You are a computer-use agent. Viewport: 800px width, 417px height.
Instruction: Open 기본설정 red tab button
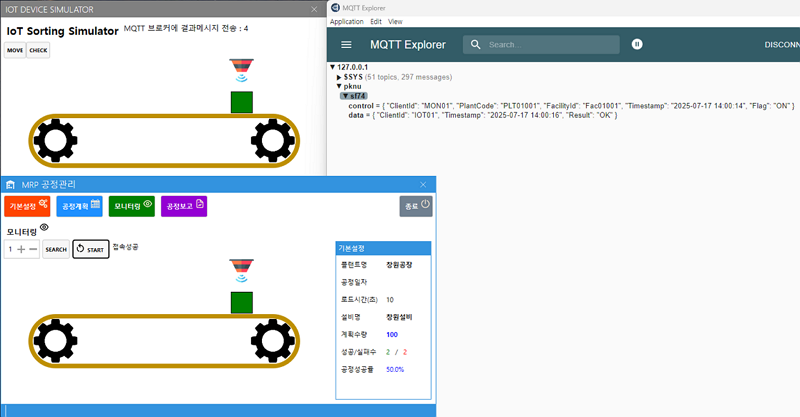point(28,206)
